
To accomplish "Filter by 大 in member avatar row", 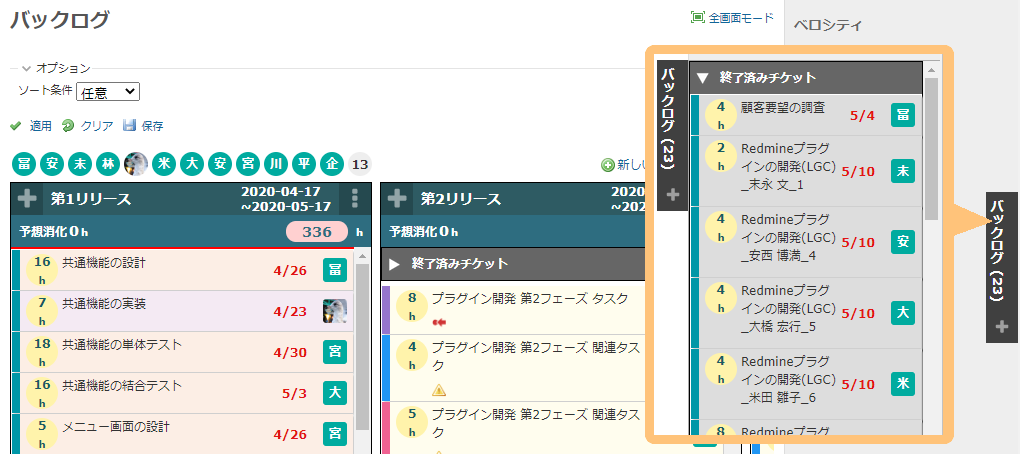I will [192, 164].
